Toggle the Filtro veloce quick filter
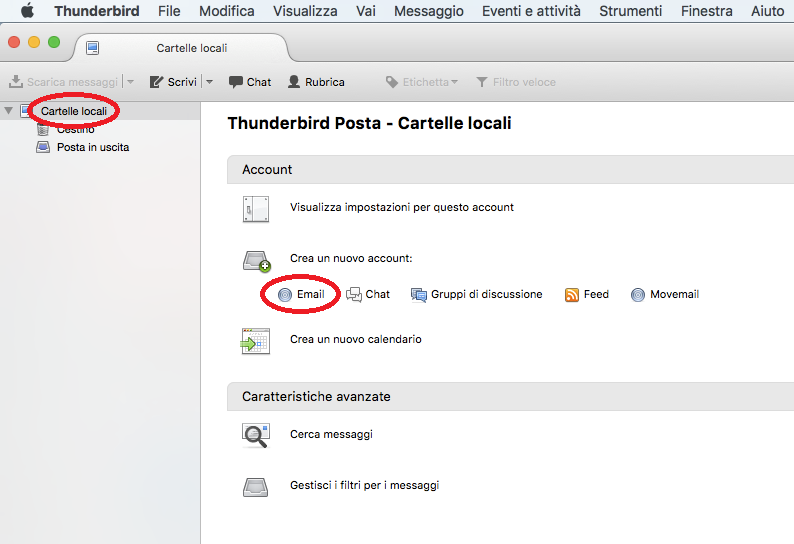The image size is (794, 544). [515, 82]
